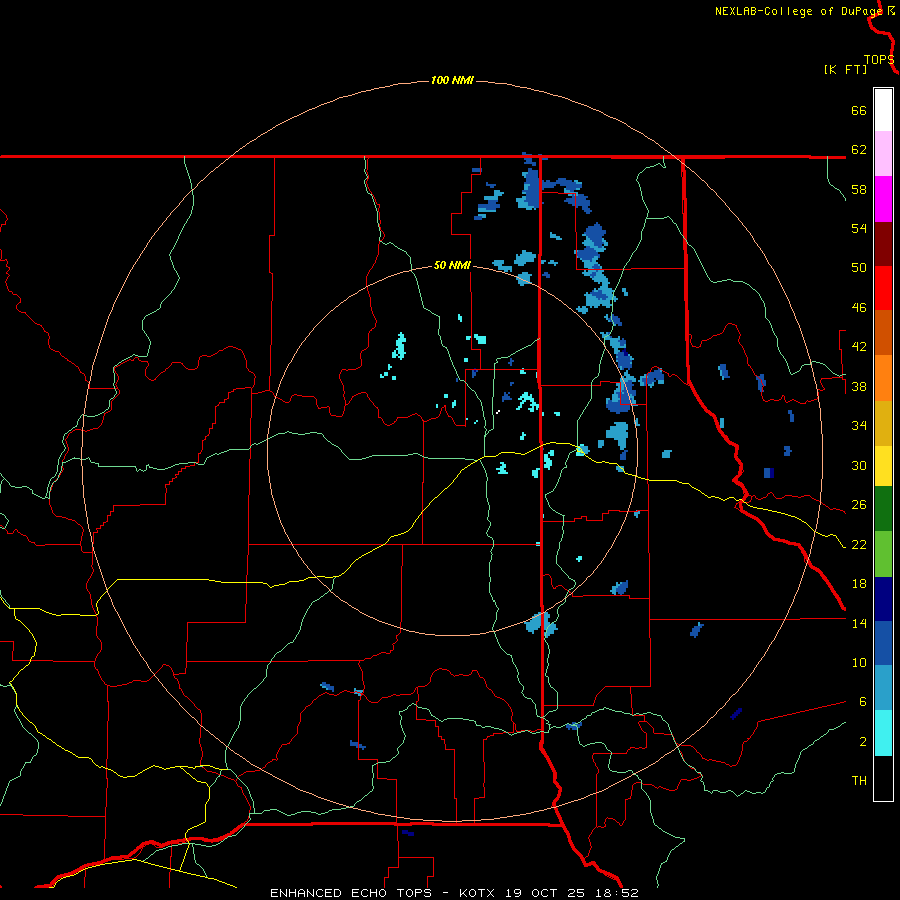Click the 26 legend value
The image size is (900, 900).
coord(859,505)
